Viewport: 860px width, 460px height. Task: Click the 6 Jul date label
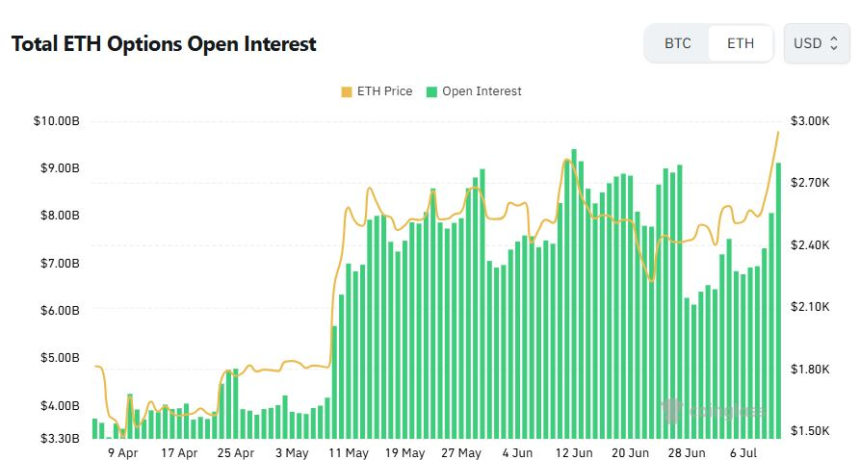[744, 453]
